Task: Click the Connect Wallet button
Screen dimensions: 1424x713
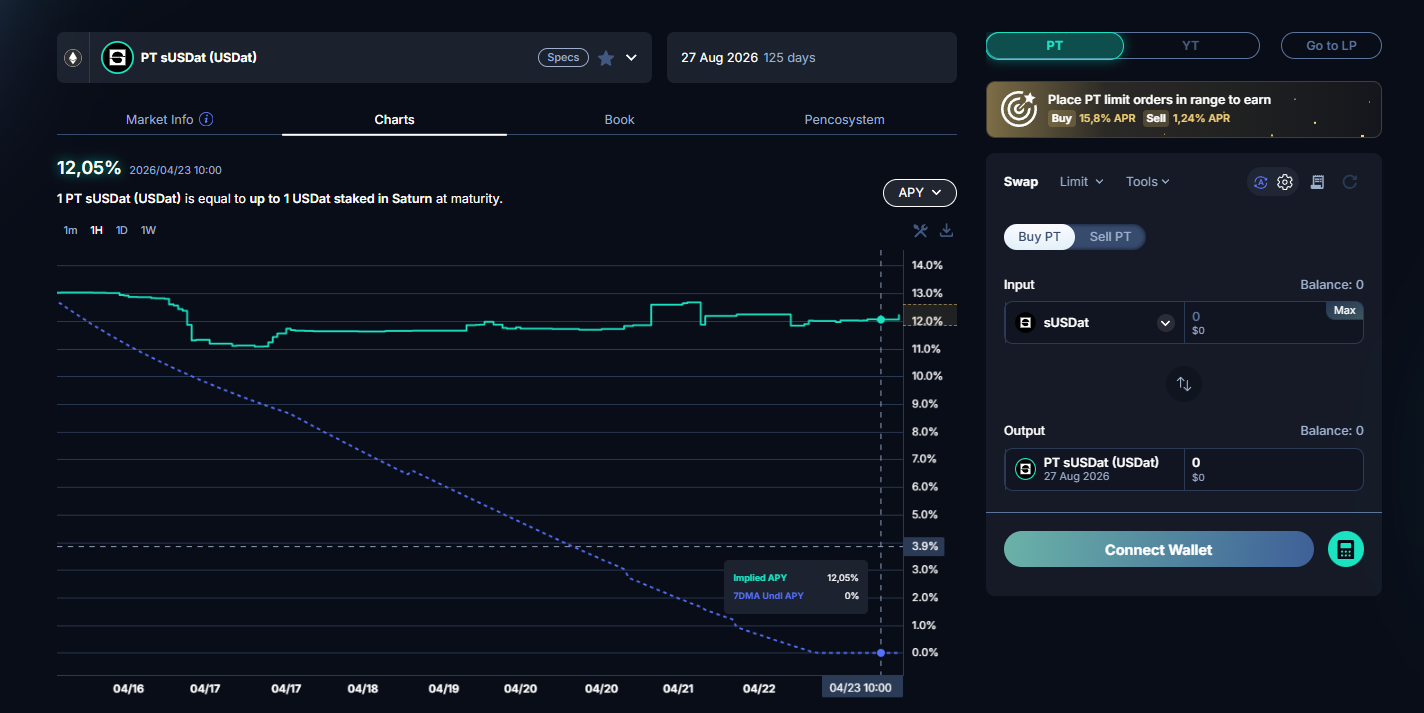Action: click(1158, 549)
